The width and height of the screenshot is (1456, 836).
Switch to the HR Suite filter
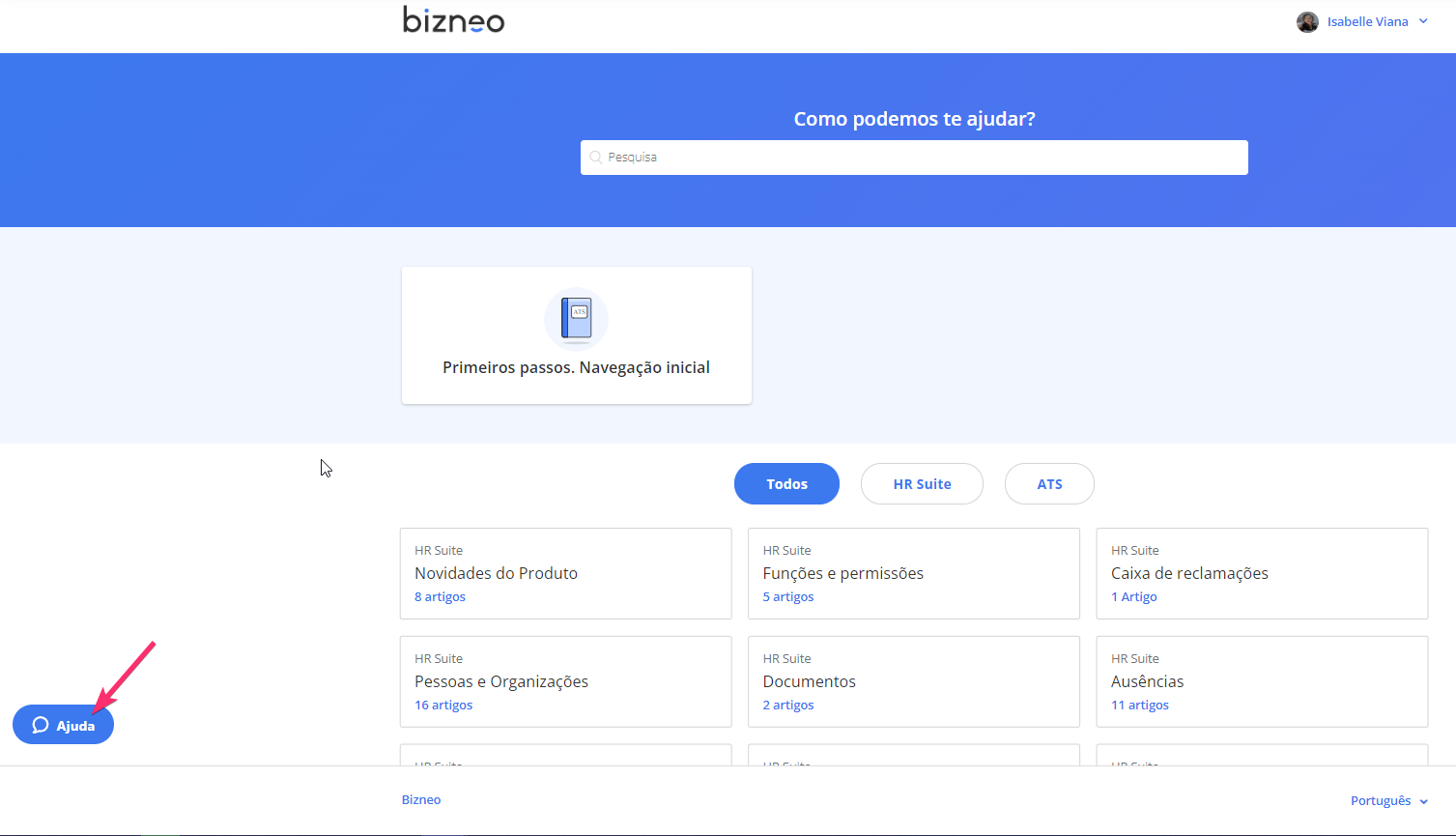click(x=922, y=484)
